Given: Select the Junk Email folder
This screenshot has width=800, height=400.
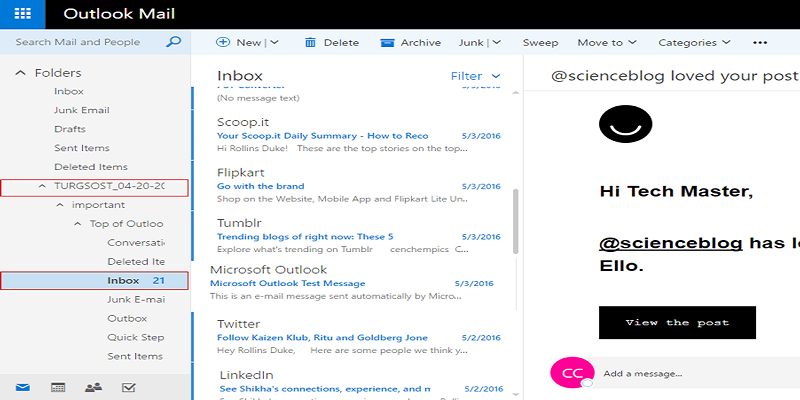Looking at the screenshot, I should pyautogui.click(x=82, y=110).
